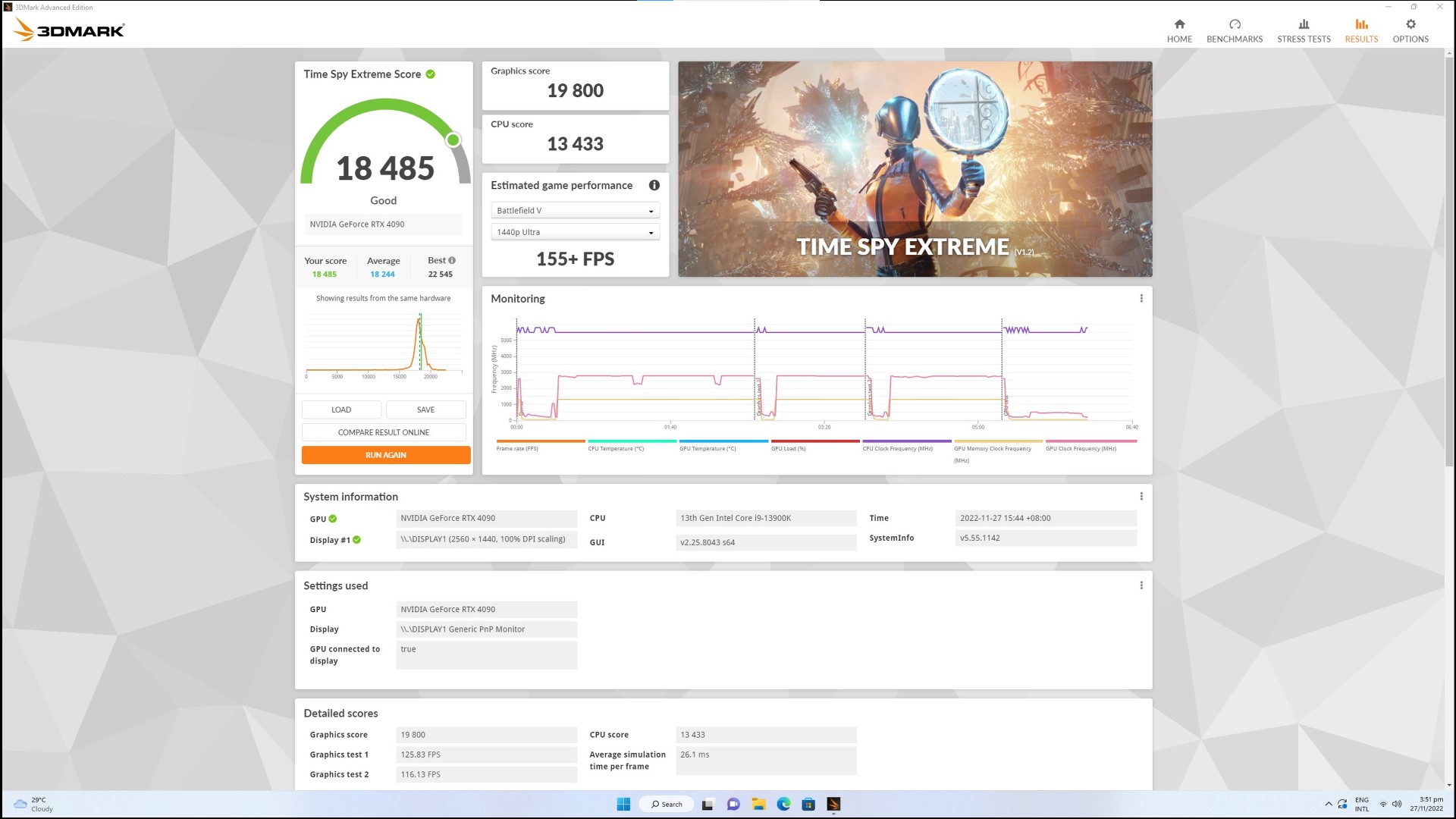Click the 3DMark logo
Screen dimensions: 1456x819
tap(69, 30)
